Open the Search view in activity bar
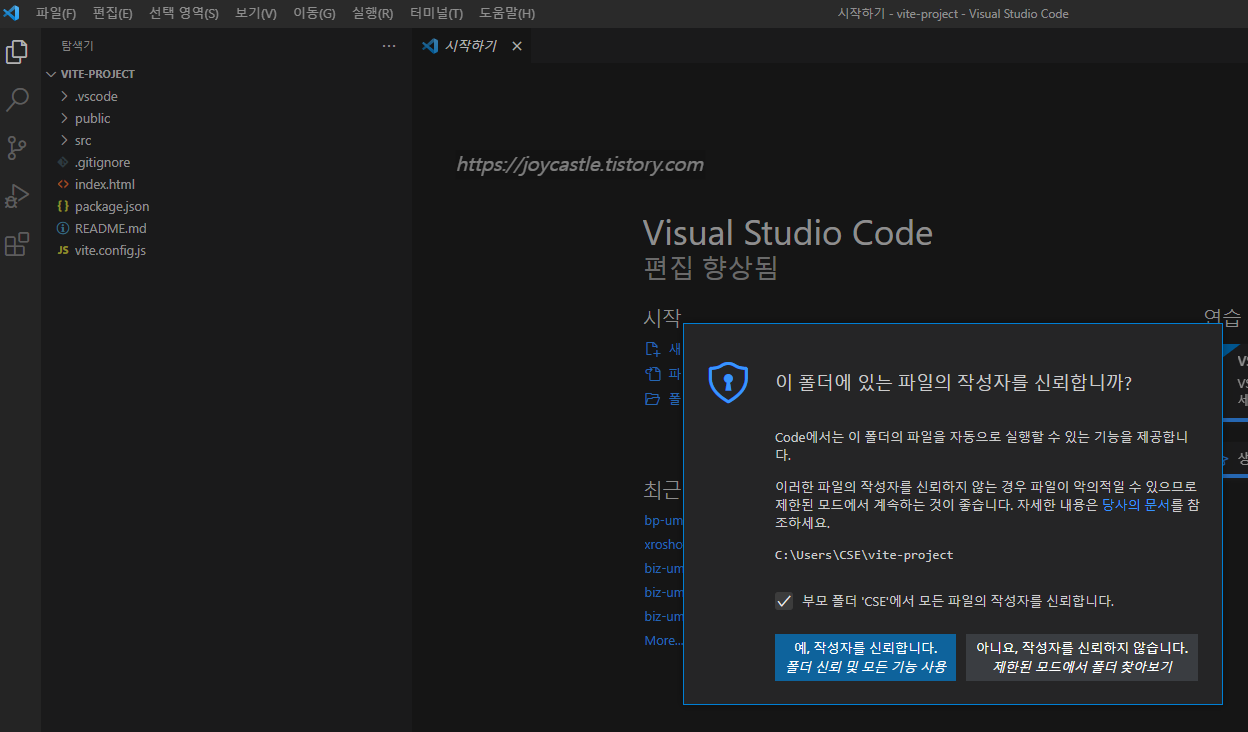 point(17,100)
